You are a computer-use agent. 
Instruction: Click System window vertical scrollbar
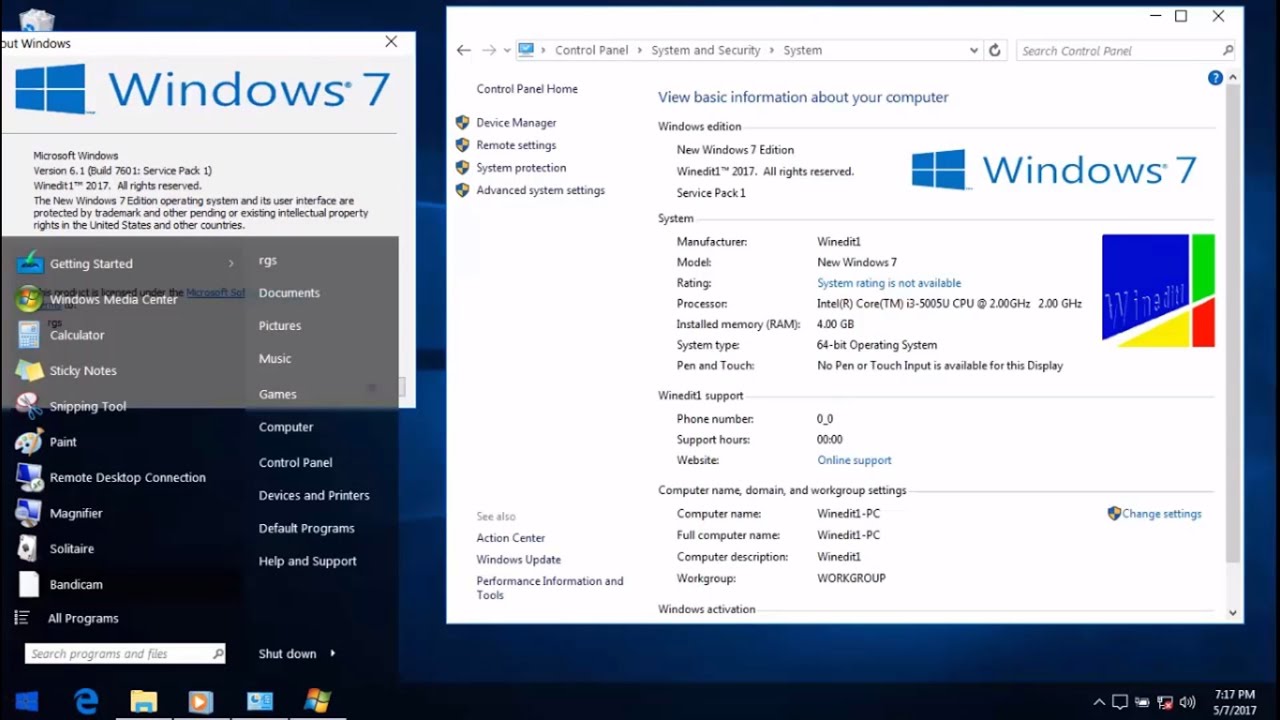point(1232,323)
